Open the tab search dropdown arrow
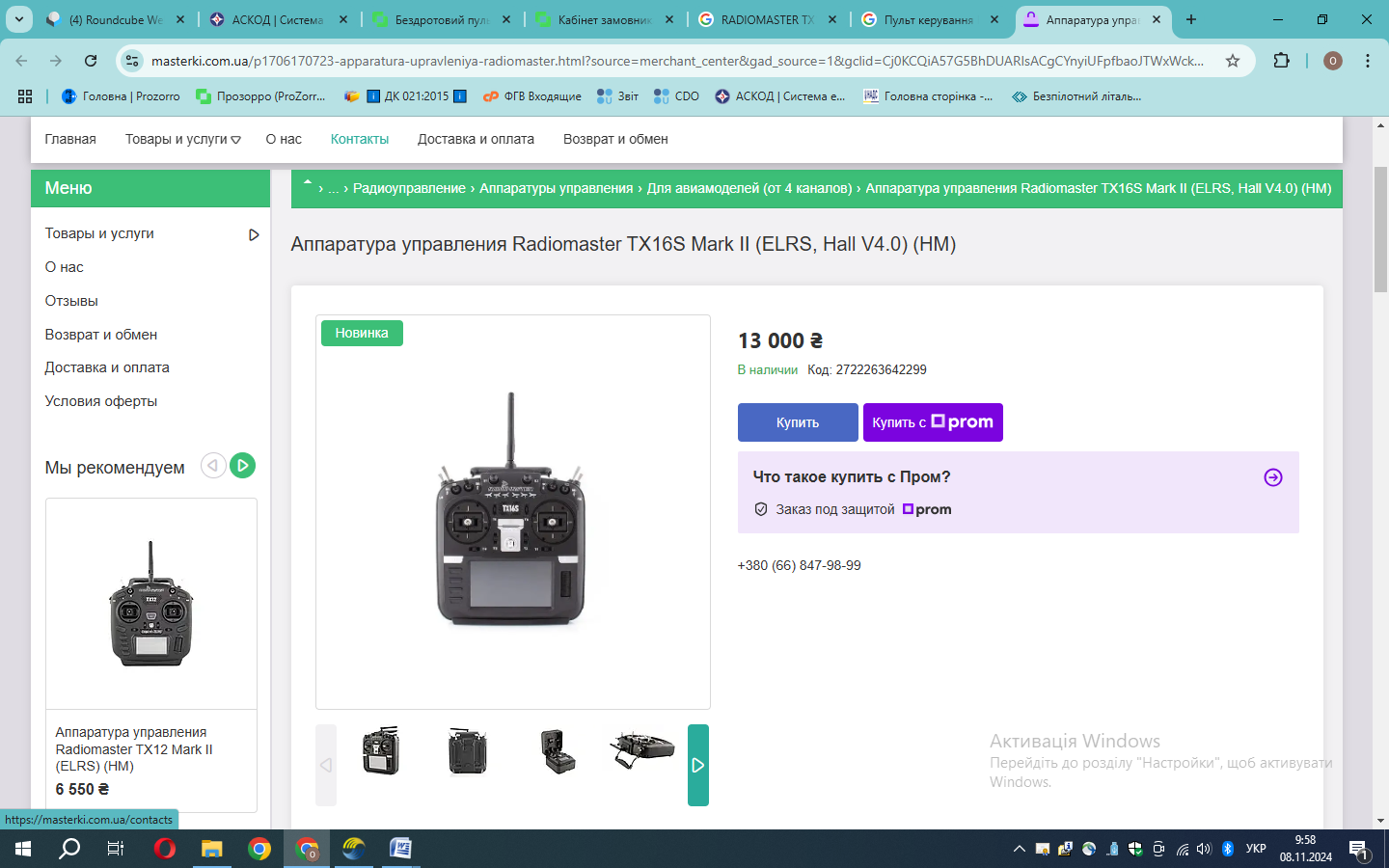Screen dimensions: 1389x868 (x=18, y=19)
